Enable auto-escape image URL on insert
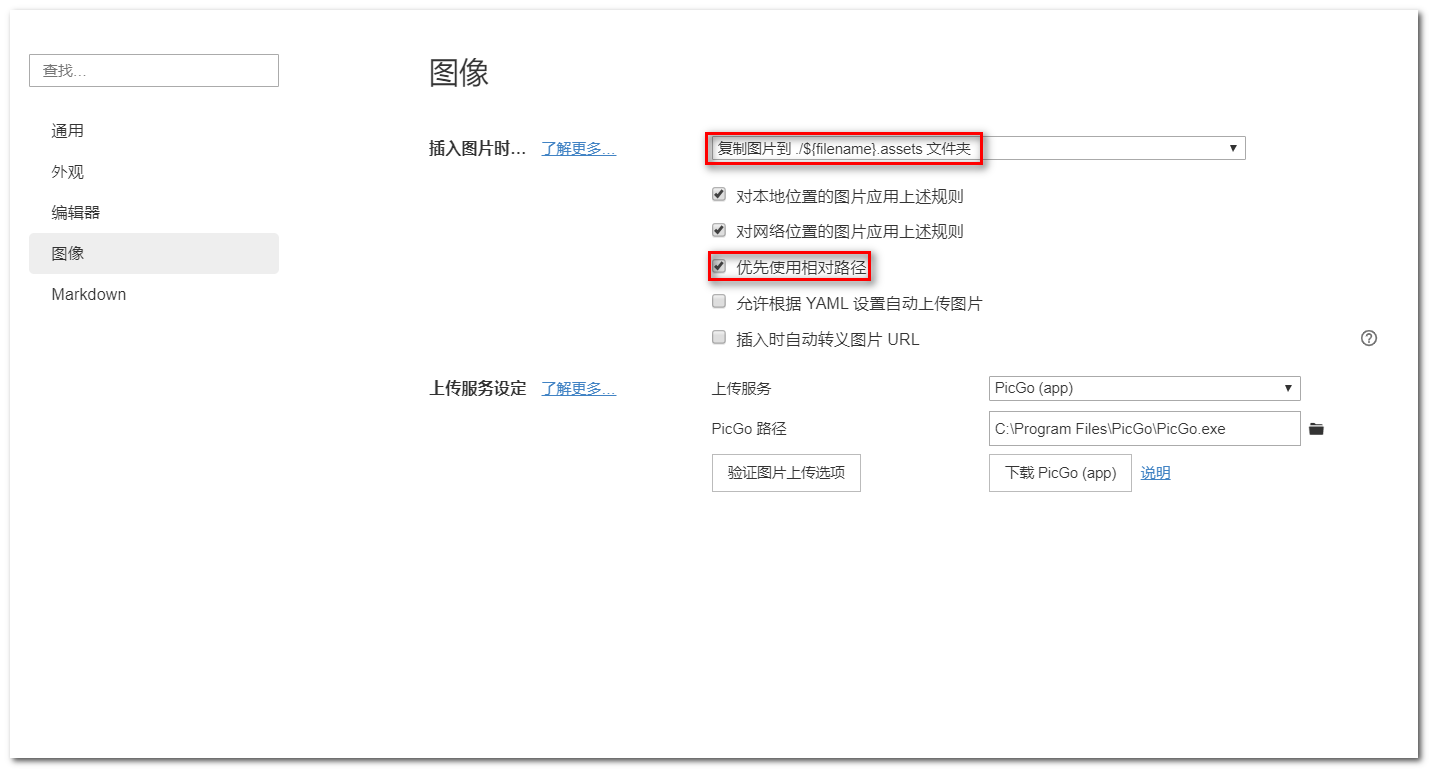The height and width of the screenshot is (769, 1429). (718, 338)
